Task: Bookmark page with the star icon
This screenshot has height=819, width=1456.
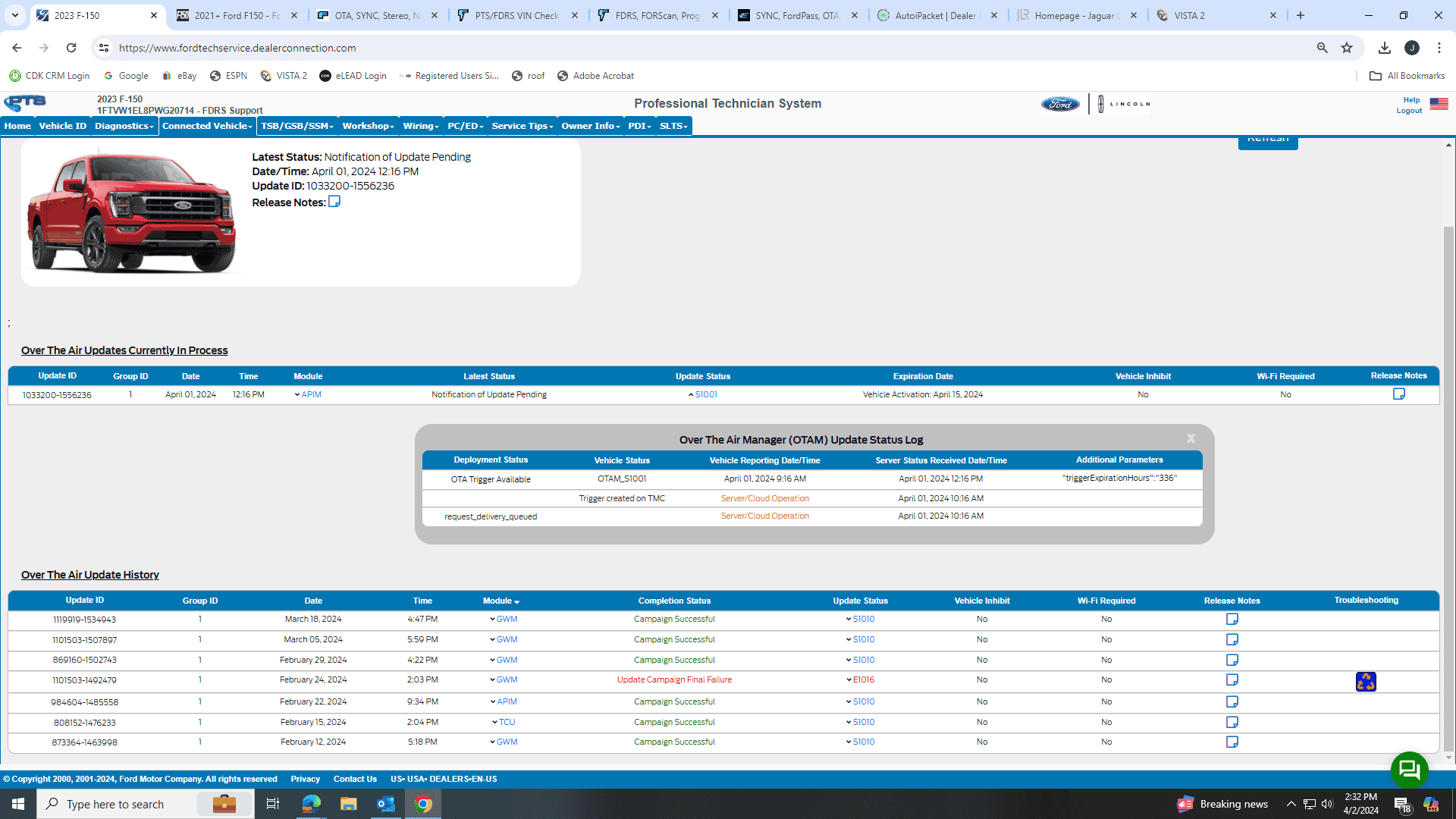Action: pyautogui.click(x=1347, y=48)
